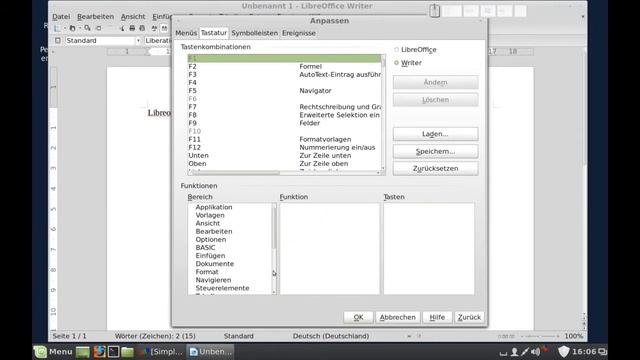
Task: Click the show desktop icon in taskbar
Action: [x=82, y=351]
